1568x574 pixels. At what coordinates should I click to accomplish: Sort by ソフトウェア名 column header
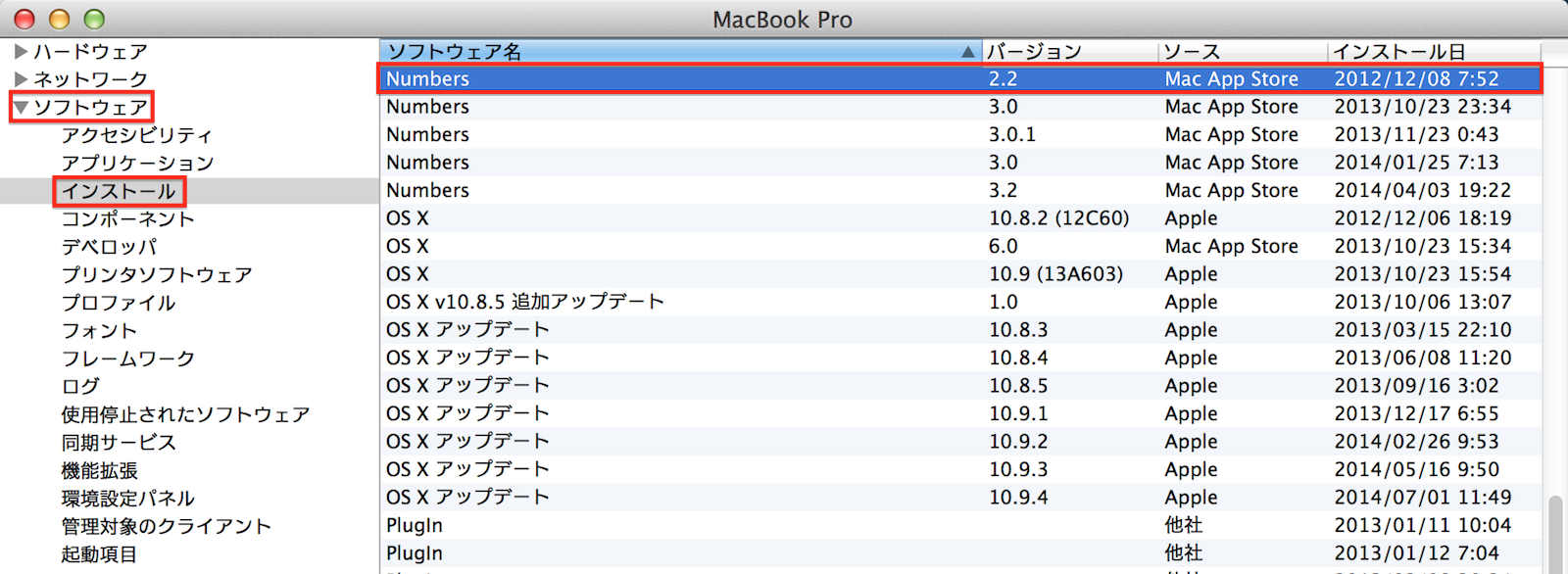pos(680,51)
